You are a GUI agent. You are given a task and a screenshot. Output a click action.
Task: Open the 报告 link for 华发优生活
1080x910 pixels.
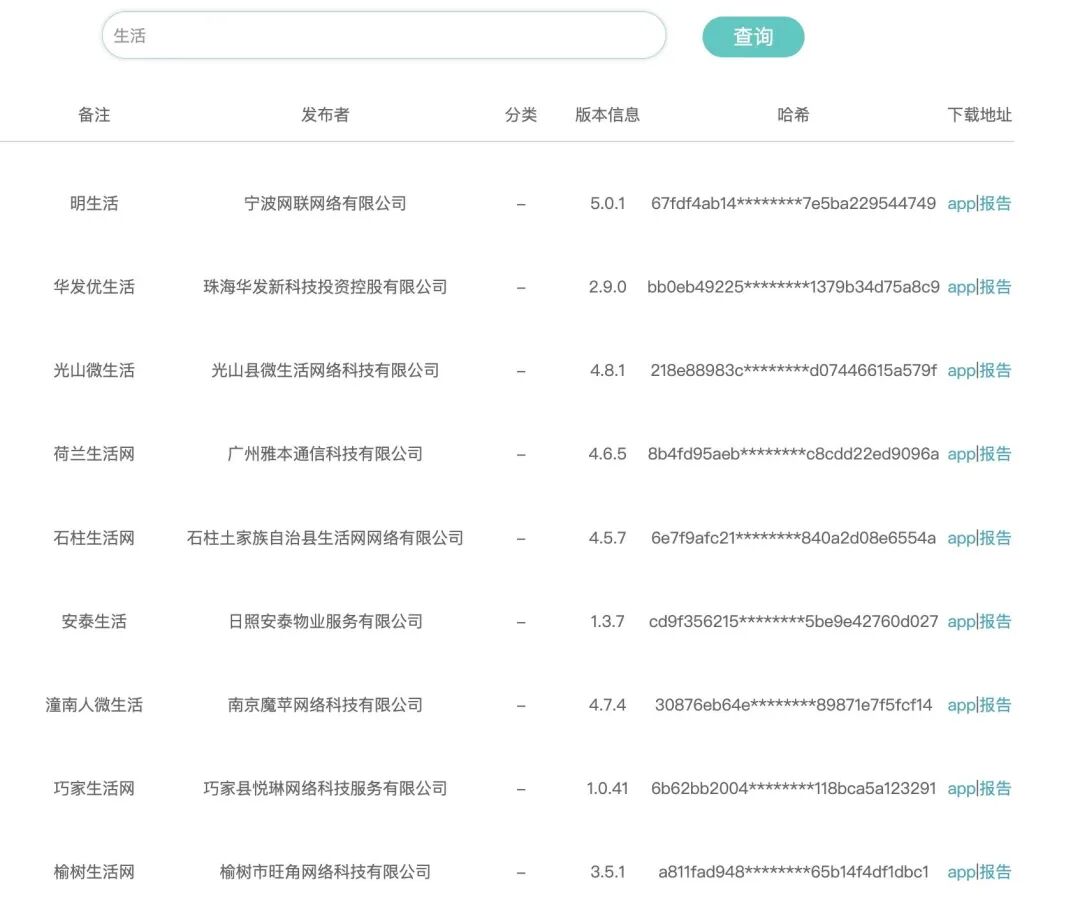tap(995, 287)
